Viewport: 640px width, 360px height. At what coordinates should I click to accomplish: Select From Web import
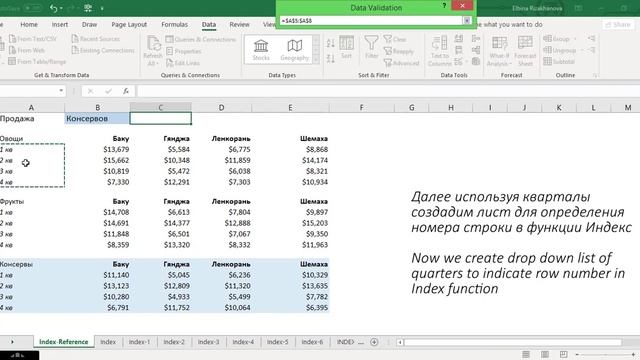click(27, 50)
